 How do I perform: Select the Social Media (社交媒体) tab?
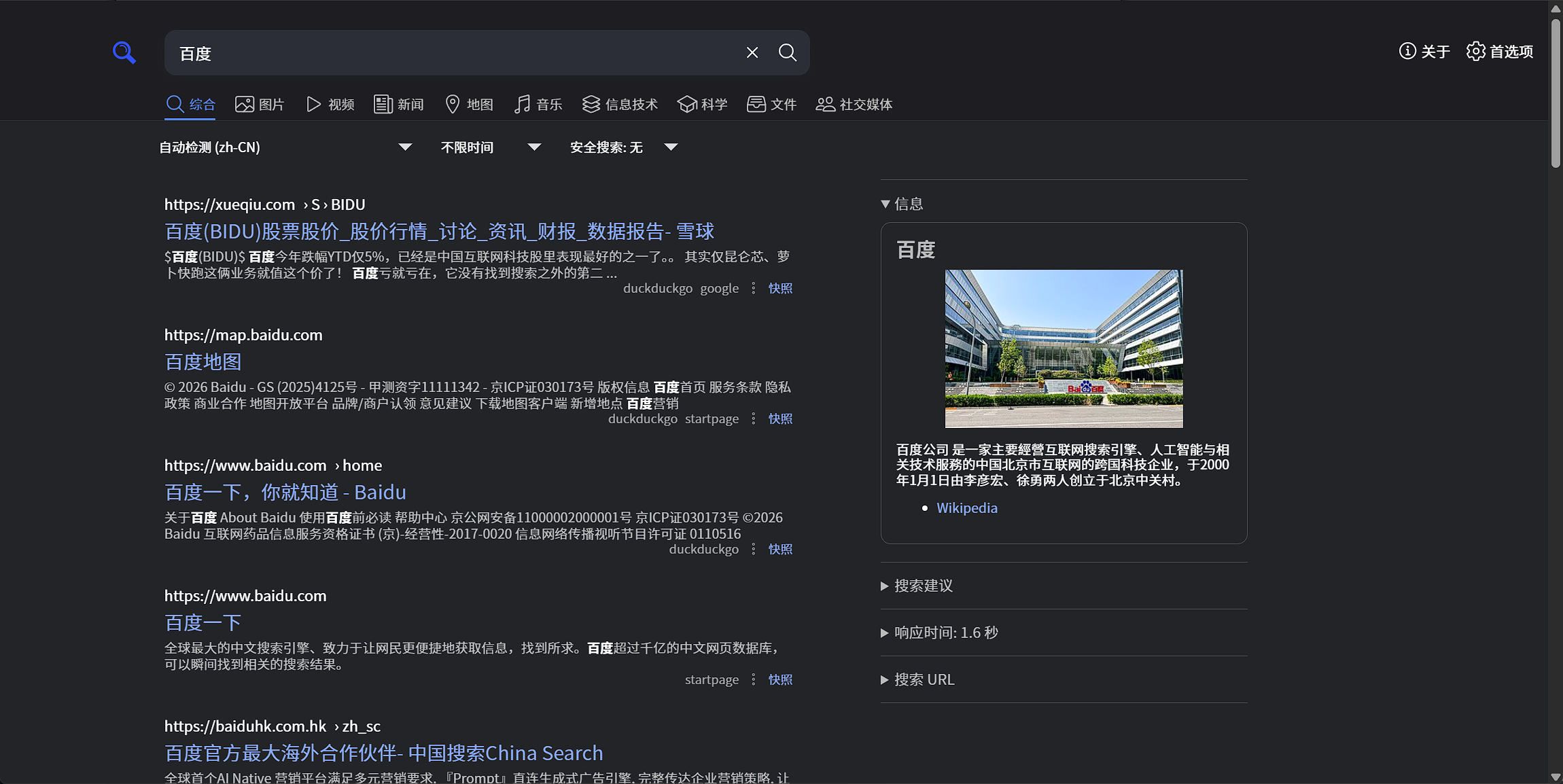854,104
